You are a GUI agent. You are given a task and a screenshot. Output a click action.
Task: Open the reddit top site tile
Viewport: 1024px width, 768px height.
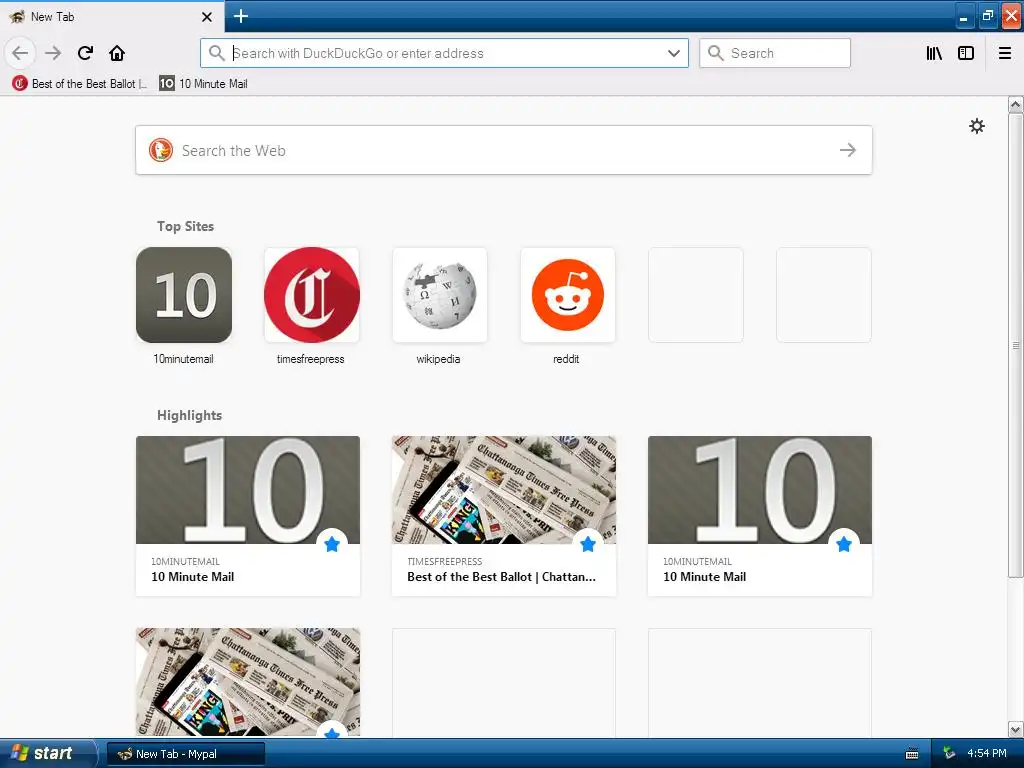coord(568,295)
